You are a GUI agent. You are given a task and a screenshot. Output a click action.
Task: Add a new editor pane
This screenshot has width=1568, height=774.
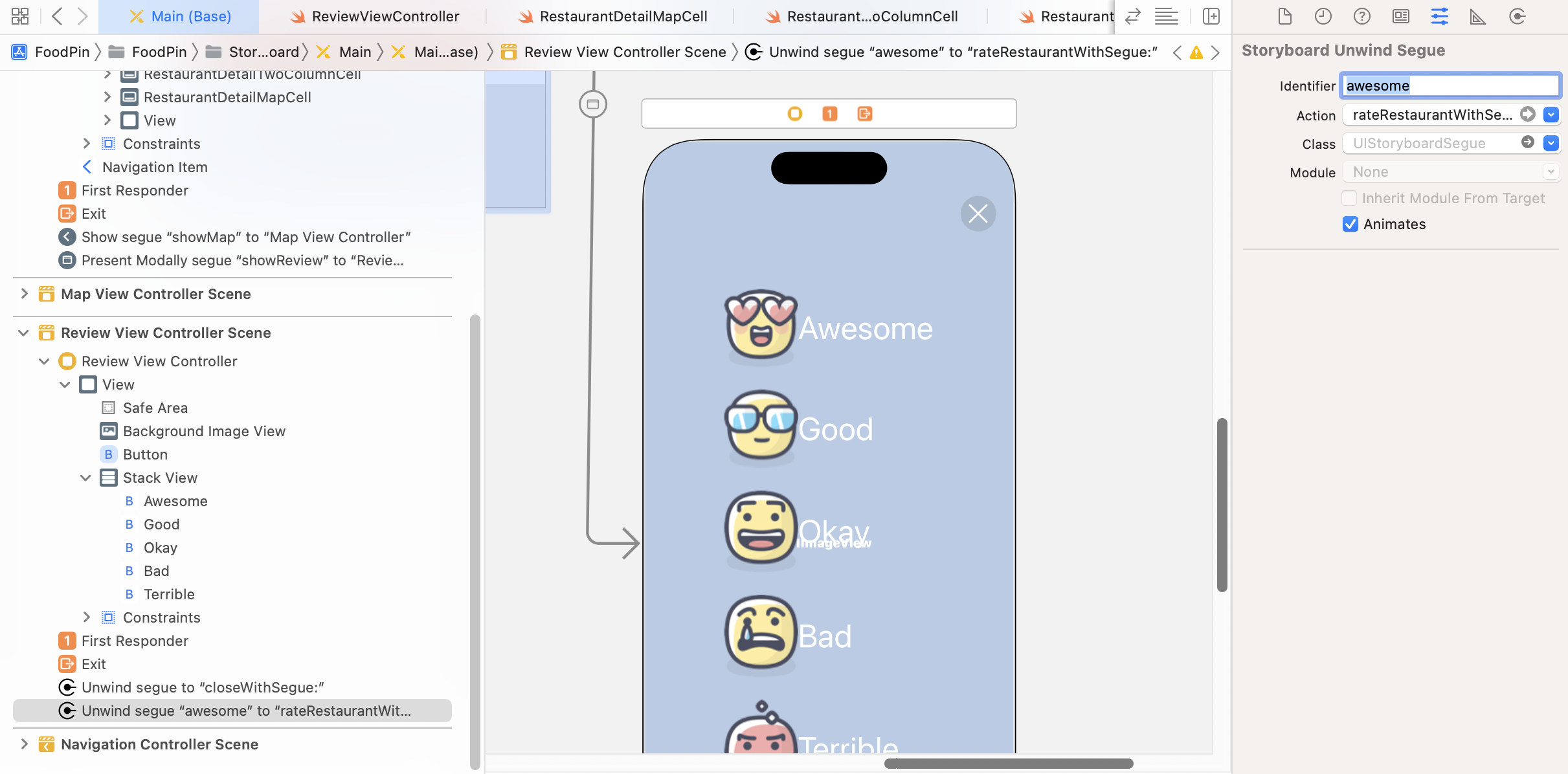tap(1211, 16)
